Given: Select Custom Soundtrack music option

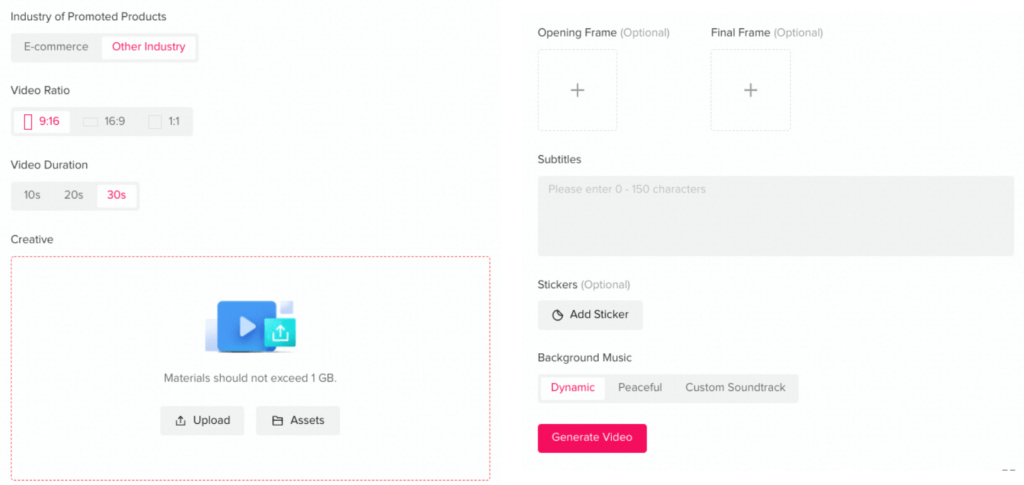Looking at the screenshot, I should point(735,388).
